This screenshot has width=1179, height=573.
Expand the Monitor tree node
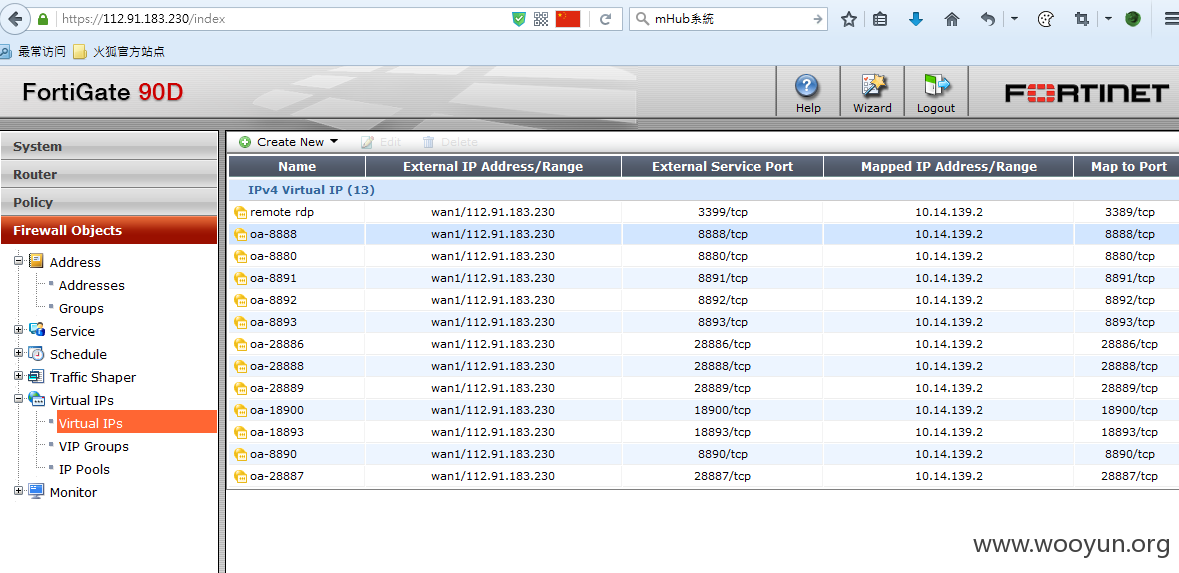(18, 490)
